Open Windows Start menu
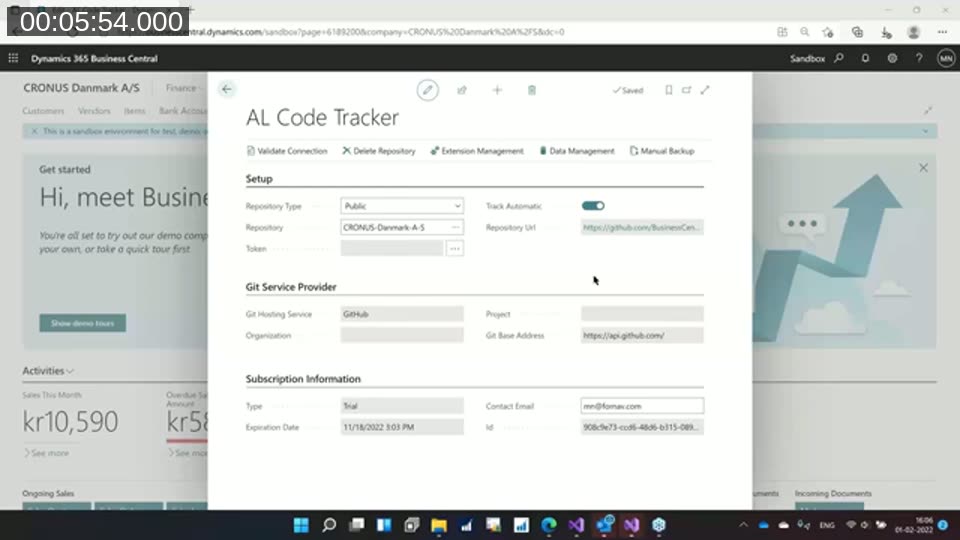The image size is (960, 540). coord(301,525)
